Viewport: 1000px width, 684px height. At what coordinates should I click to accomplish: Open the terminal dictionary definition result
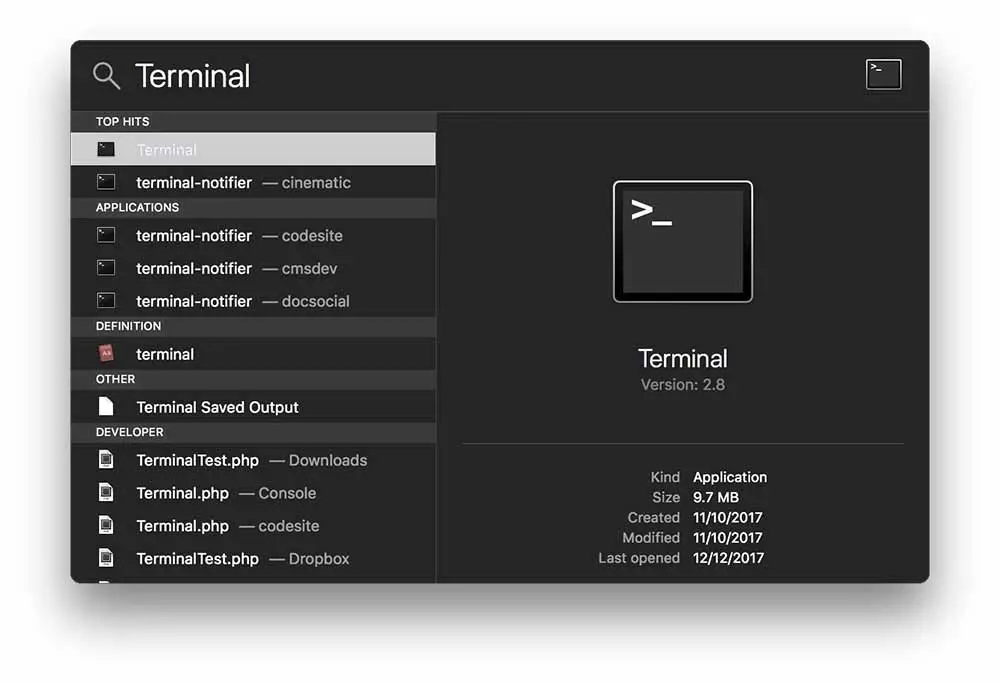pos(253,354)
